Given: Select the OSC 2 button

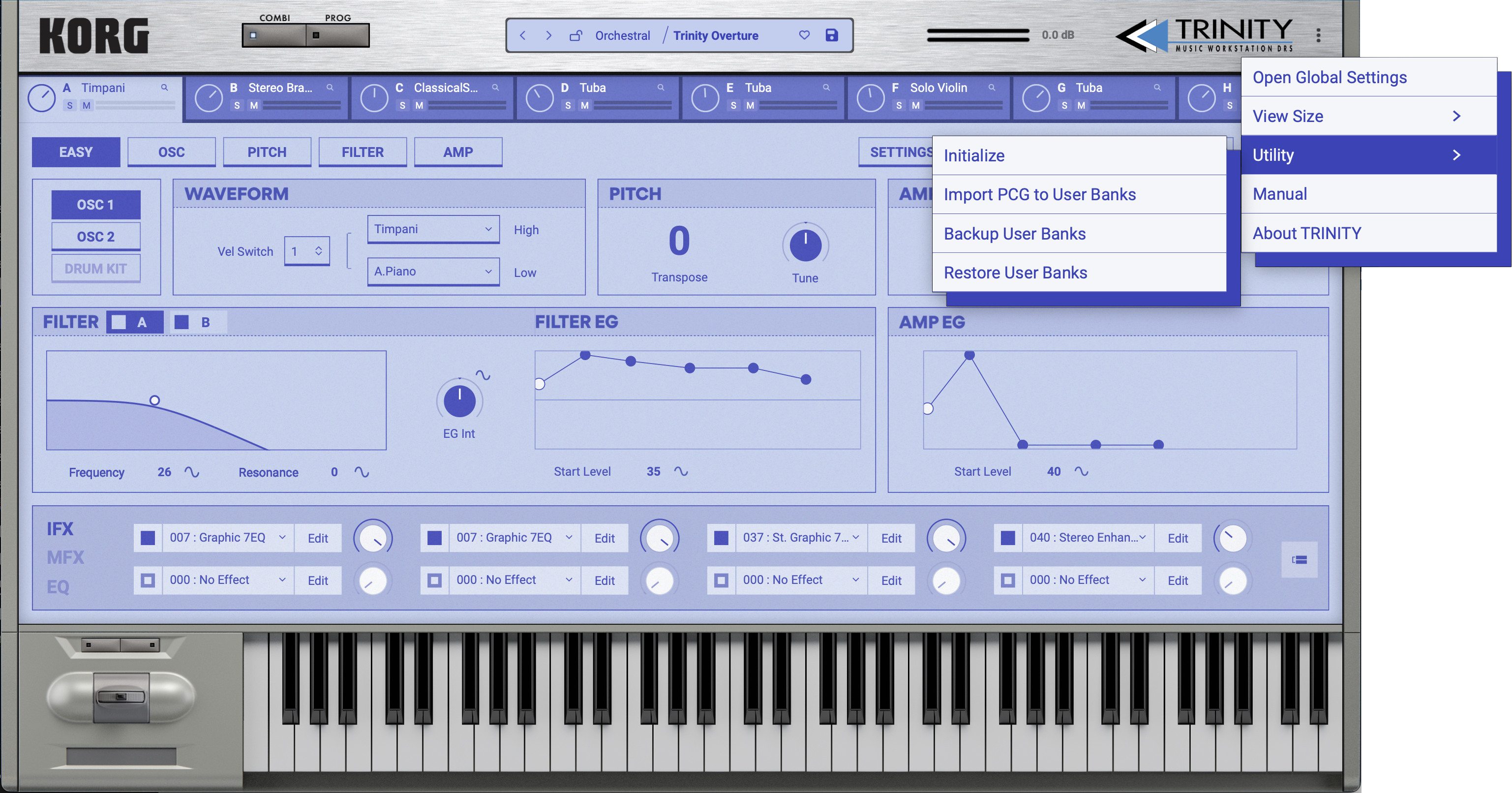Looking at the screenshot, I should (96, 237).
